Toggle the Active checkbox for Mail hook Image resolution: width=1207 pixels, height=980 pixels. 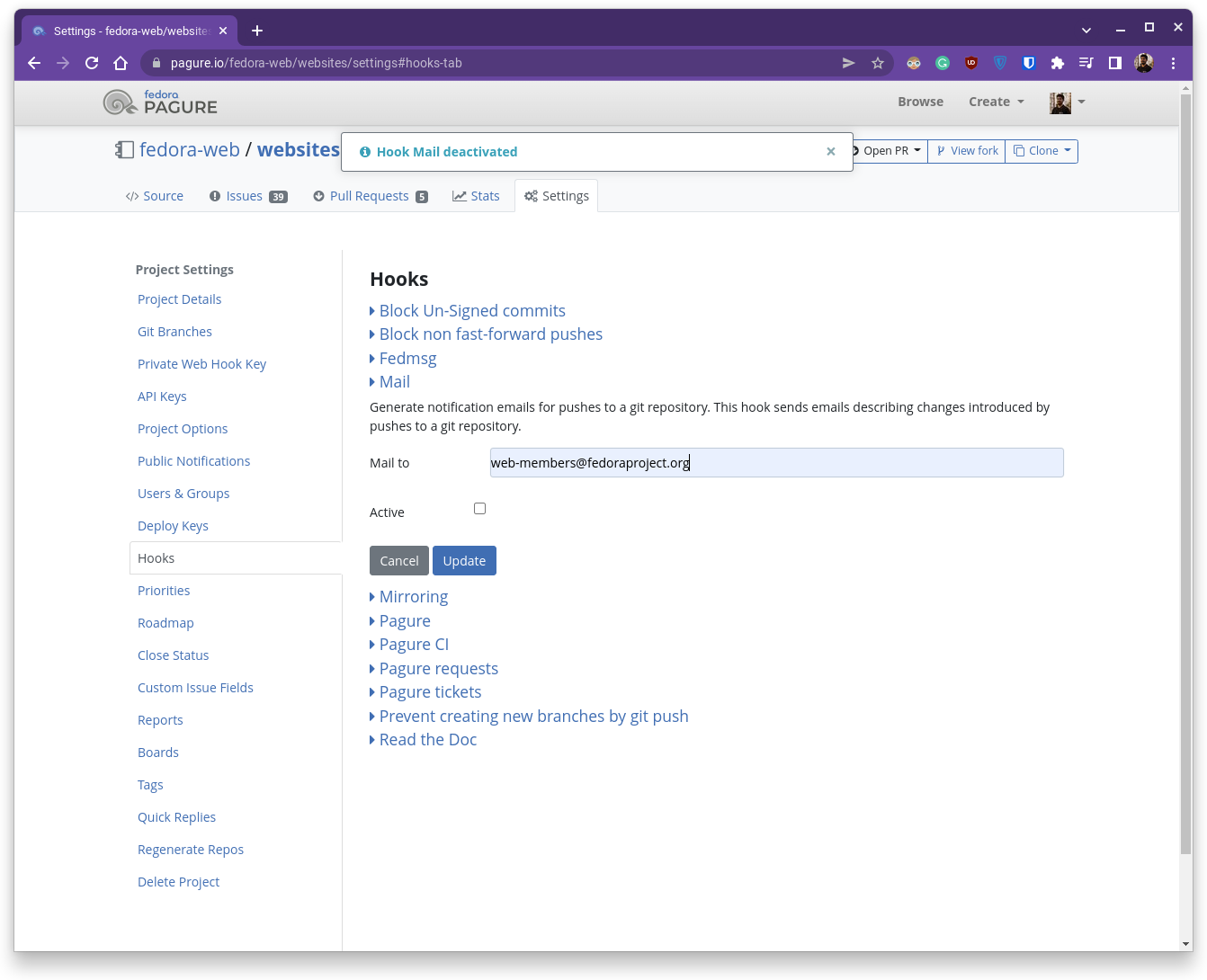tap(480, 509)
